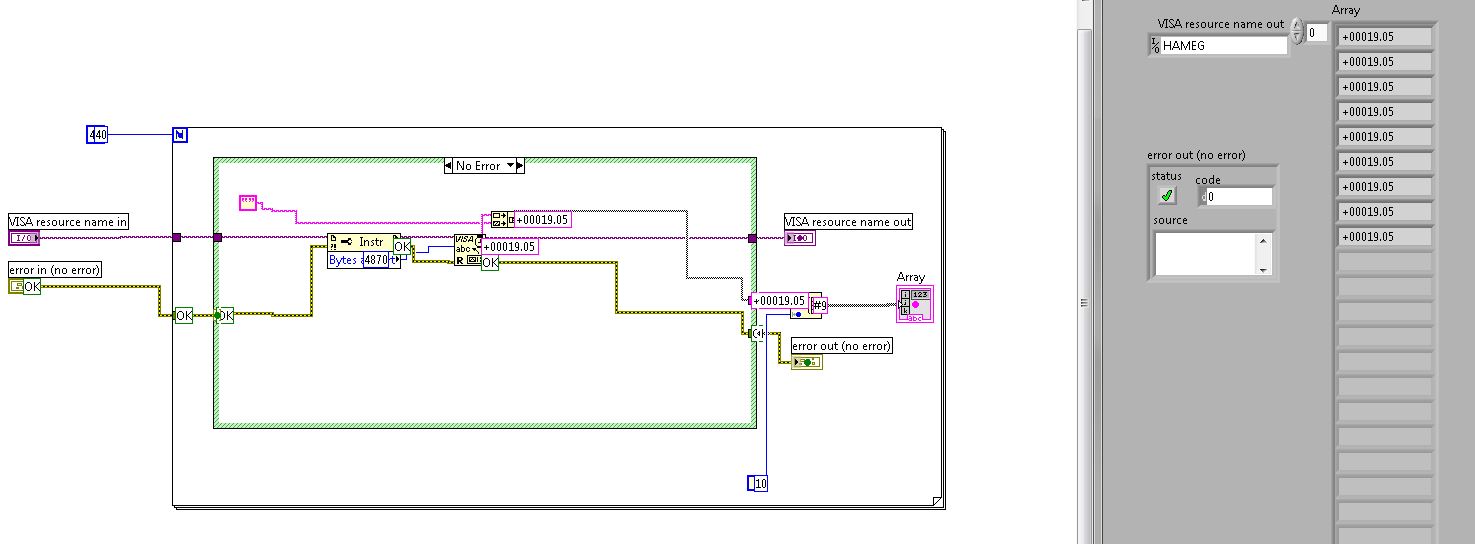The image size is (1475, 544).
Task: Select the numeric constant 10 below loop
Action: coord(758,484)
